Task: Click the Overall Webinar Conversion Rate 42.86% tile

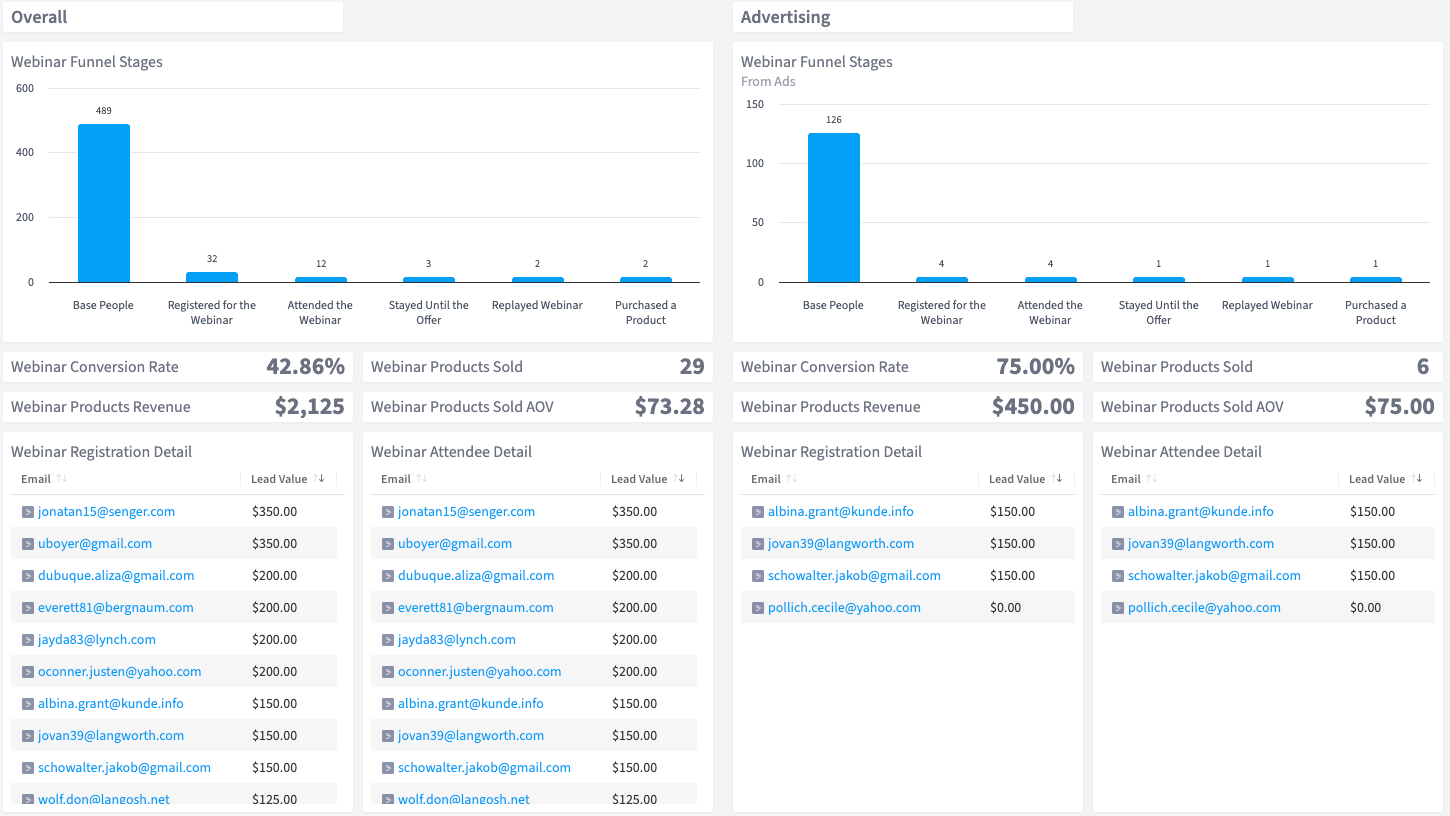Action: click(x=178, y=367)
